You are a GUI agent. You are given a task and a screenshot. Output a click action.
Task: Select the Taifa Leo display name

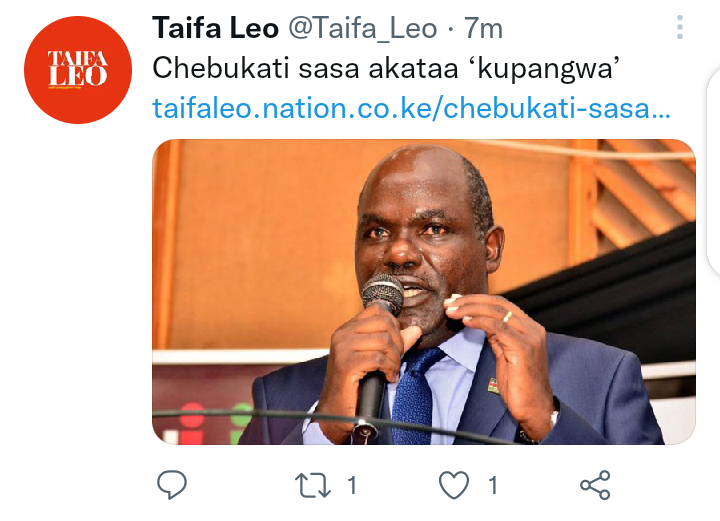215,28
